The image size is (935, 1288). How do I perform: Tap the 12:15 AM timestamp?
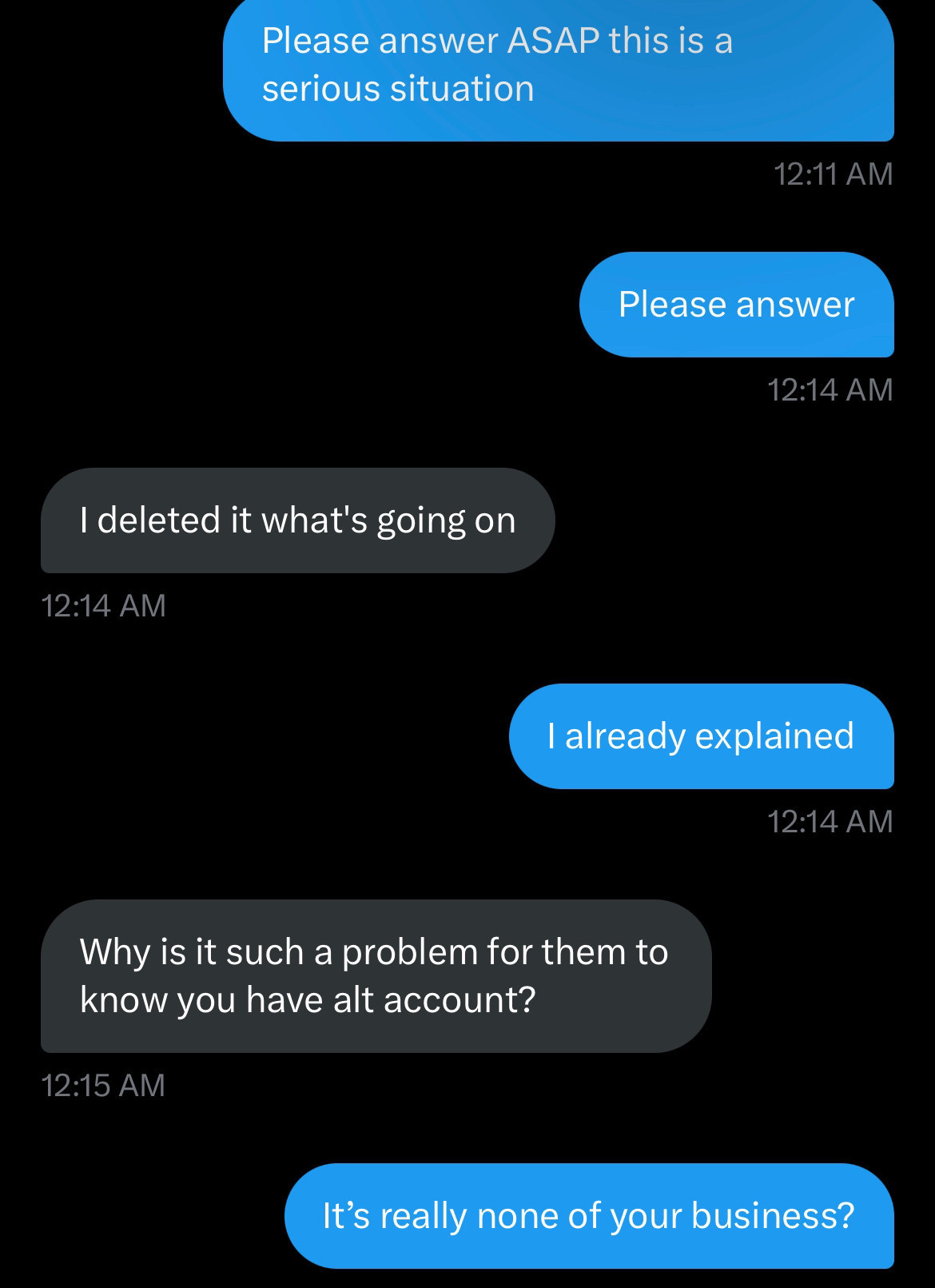click(102, 1085)
